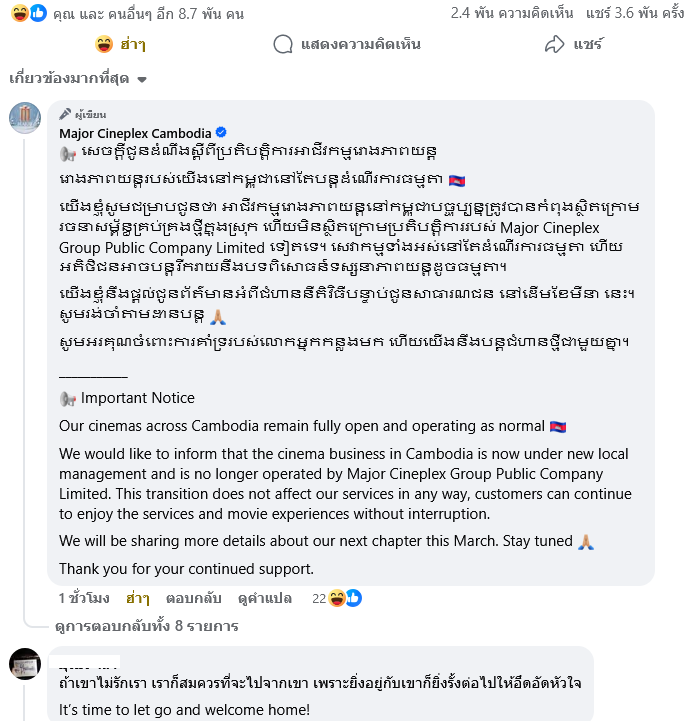Click reaction emojis beside the 22 count
Image resolution: width=688 pixels, height=721 pixels.
[344, 598]
